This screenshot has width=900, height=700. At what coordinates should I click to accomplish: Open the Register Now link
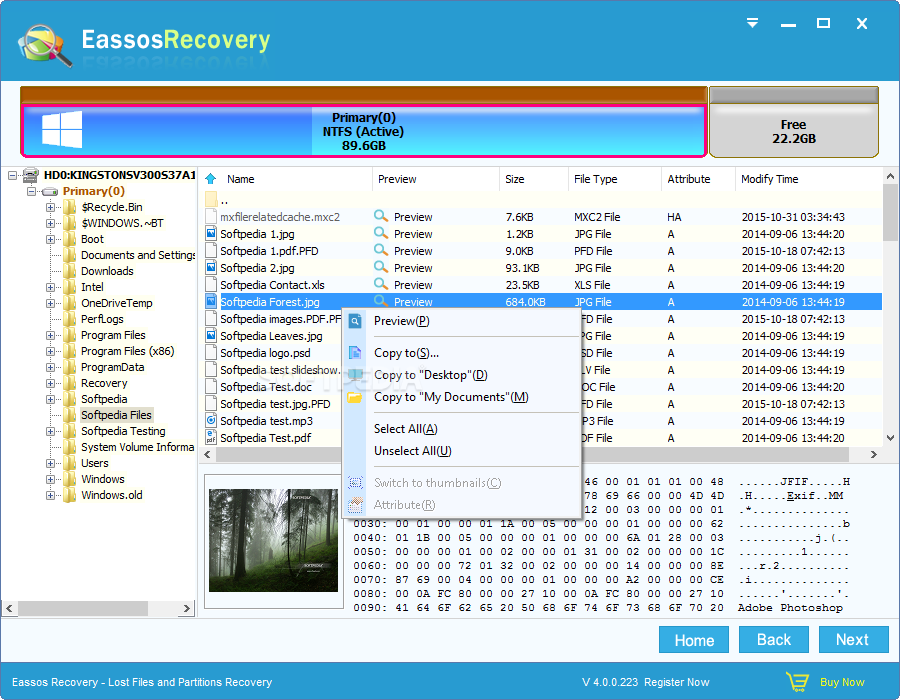(677, 682)
